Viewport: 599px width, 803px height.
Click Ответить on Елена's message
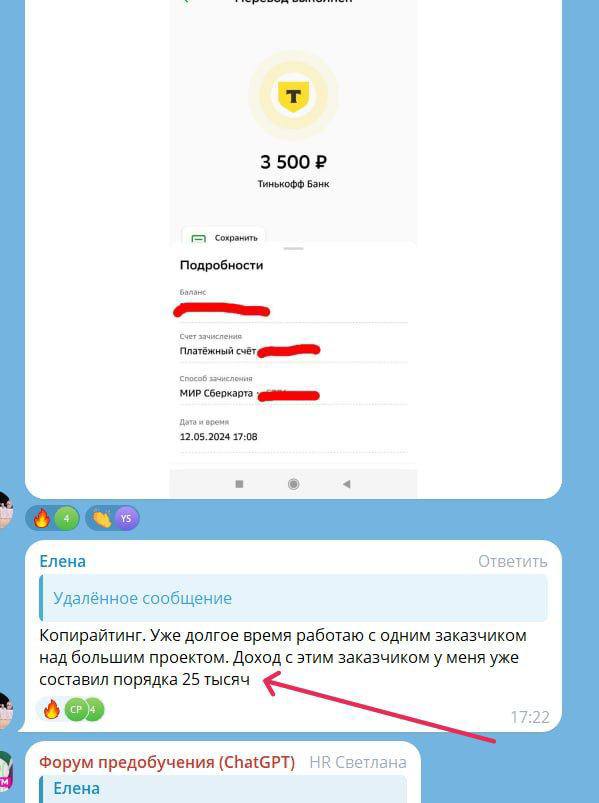[512, 562]
